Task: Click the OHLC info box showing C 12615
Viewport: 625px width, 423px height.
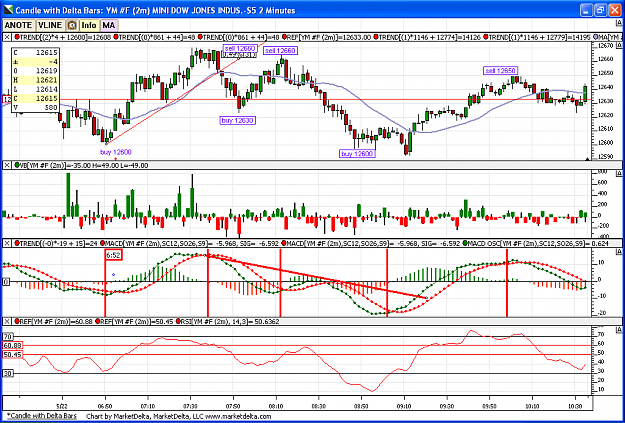Action: tap(36, 79)
